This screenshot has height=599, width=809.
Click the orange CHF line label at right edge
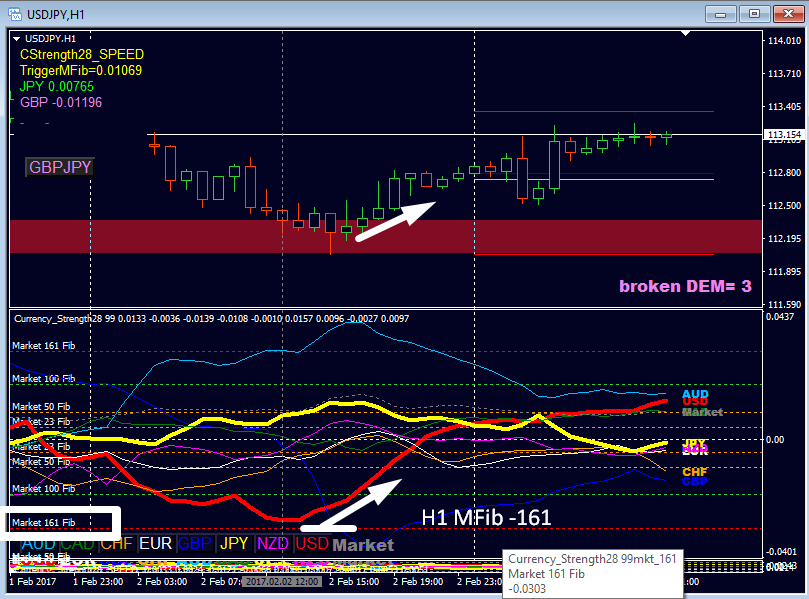coord(694,472)
